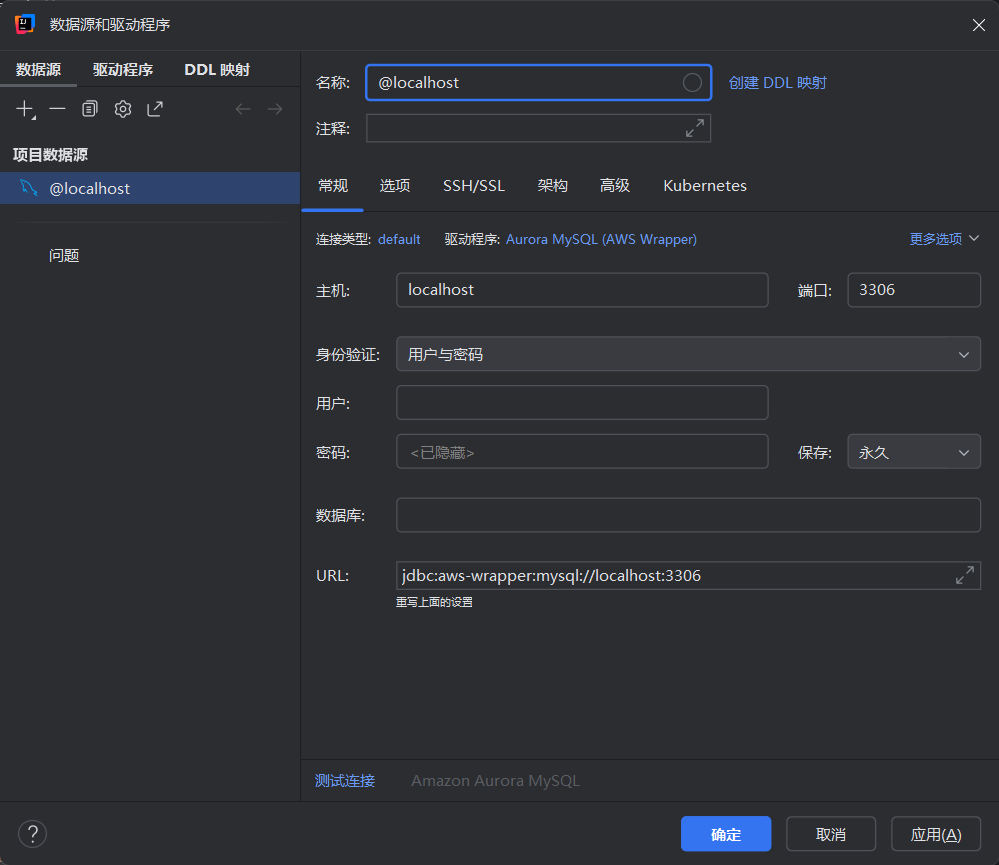Open the help question mark button
This screenshot has width=999, height=865.
tap(32, 834)
